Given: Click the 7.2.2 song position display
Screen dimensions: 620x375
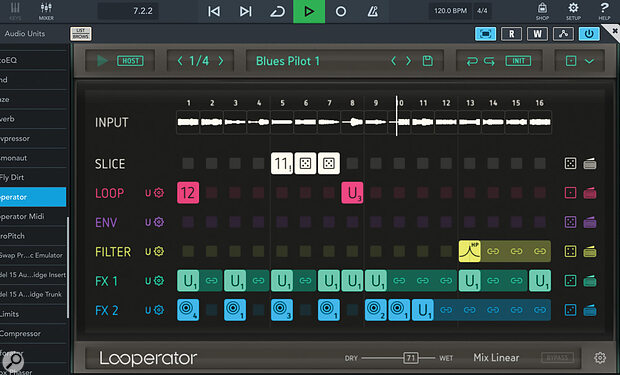Looking at the screenshot, I should (x=129, y=11).
